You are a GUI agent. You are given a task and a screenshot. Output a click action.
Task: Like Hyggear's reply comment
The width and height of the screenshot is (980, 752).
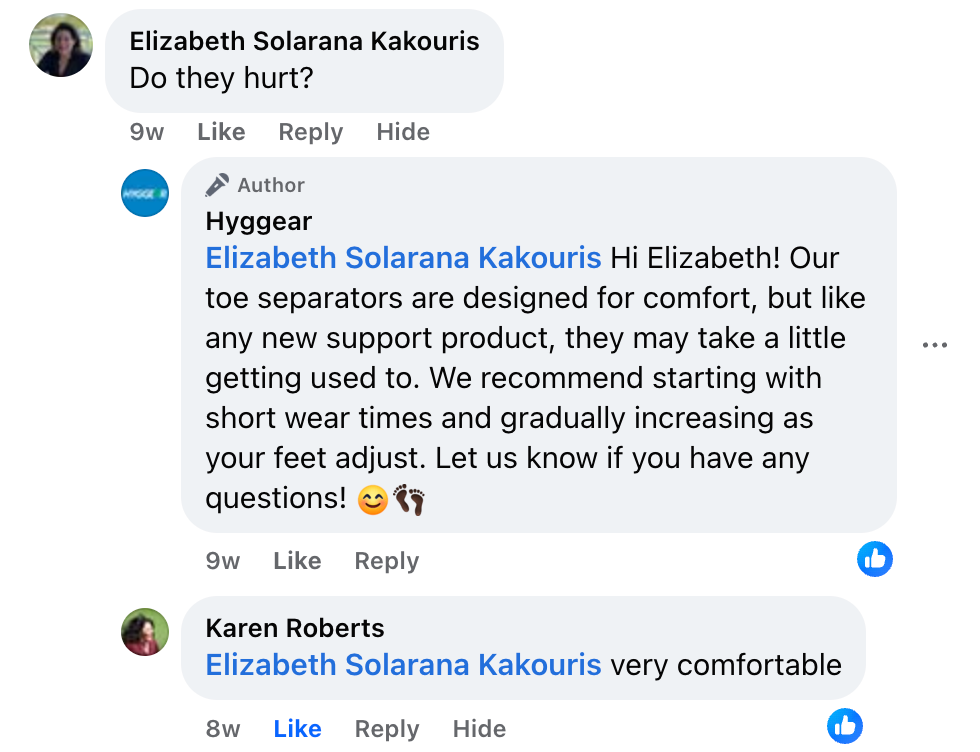pyautogui.click(x=297, y=561)
